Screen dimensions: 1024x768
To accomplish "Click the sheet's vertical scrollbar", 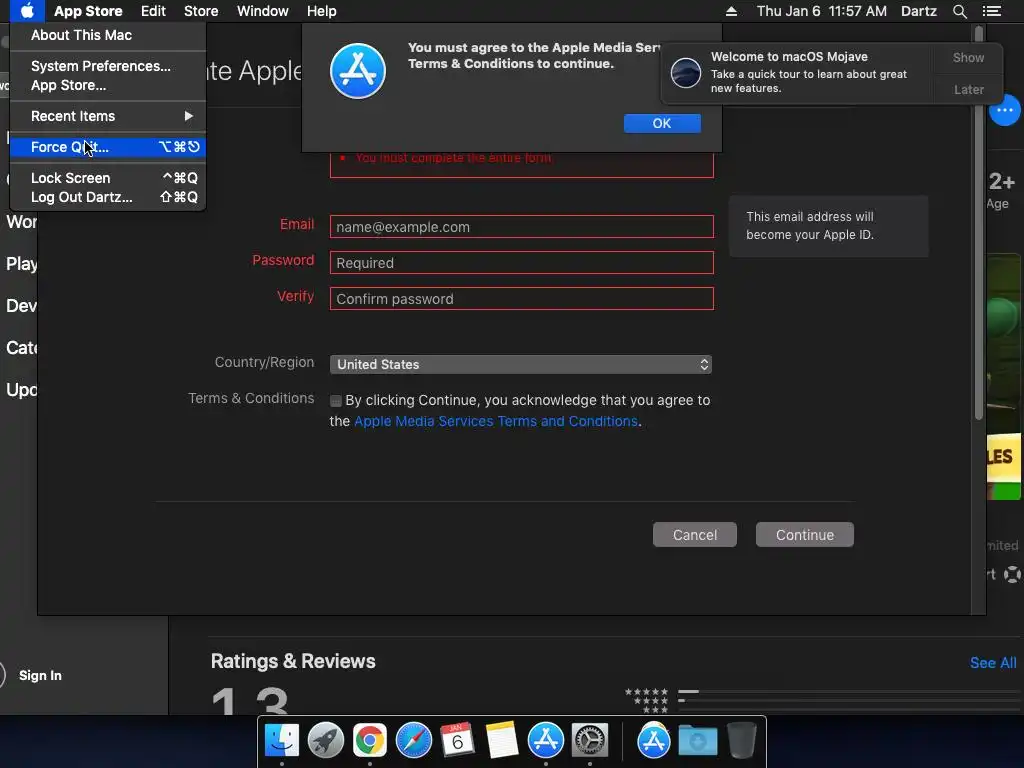I will (x=978, y=222).
